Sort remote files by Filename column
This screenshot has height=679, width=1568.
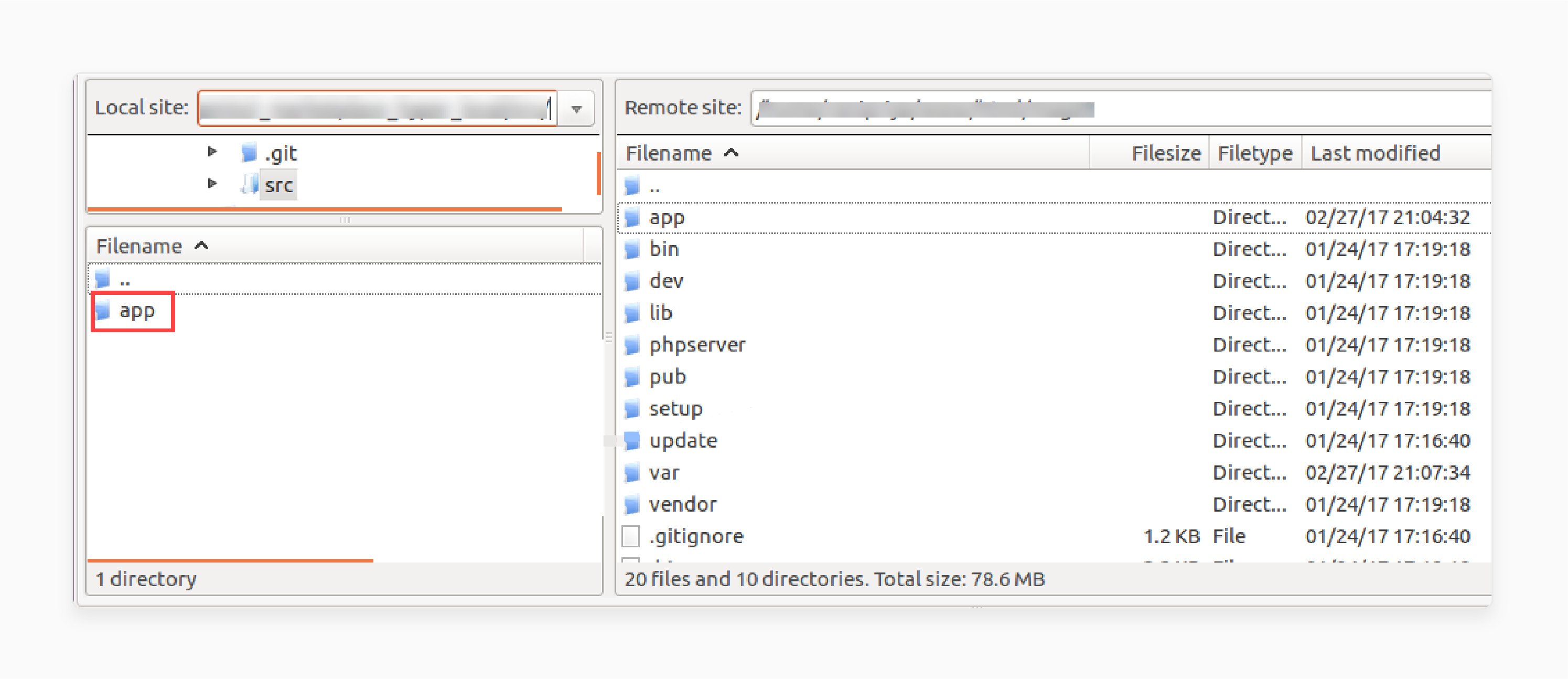coord(853,153)
